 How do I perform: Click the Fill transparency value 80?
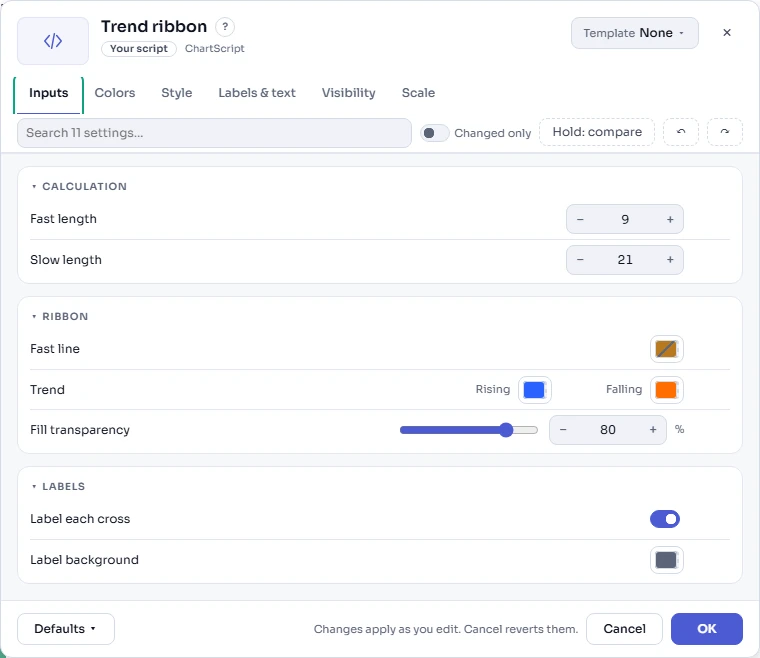[608, 430]
